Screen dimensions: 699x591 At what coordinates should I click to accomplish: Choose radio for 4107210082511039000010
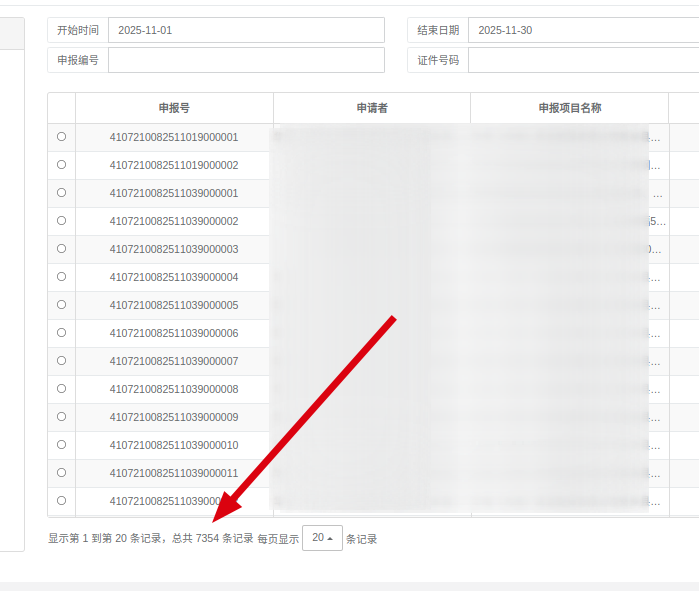coord(61,445)
